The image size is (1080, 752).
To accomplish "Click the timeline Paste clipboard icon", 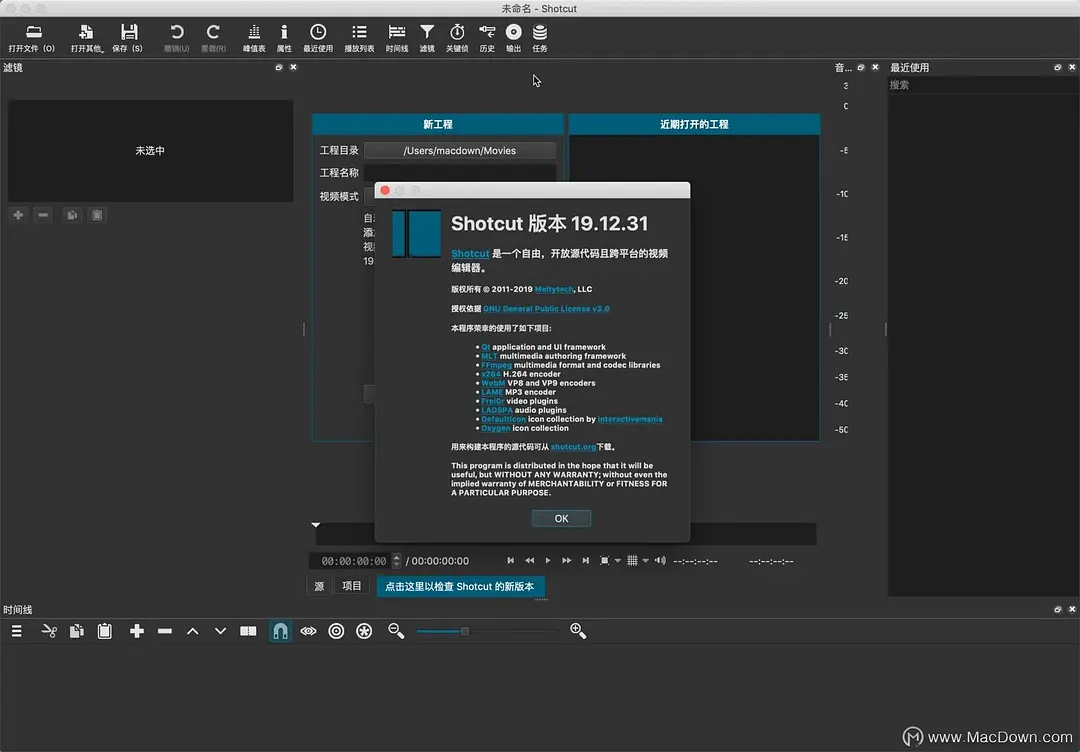I will (105, 631).
